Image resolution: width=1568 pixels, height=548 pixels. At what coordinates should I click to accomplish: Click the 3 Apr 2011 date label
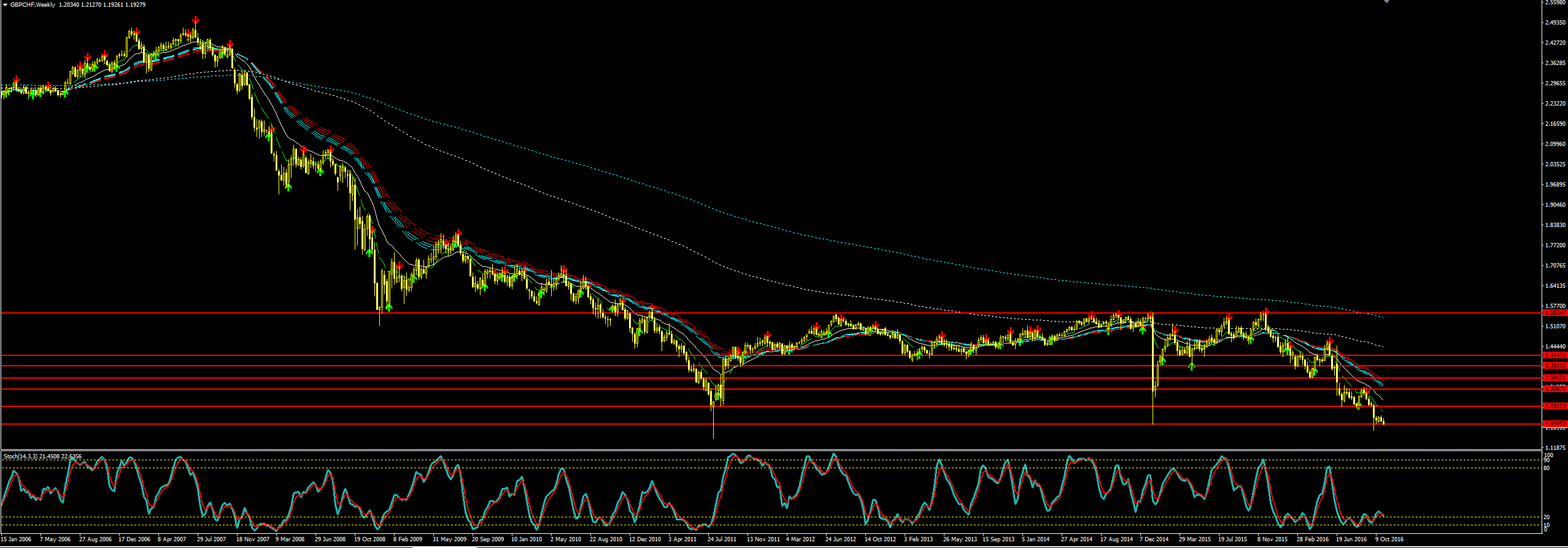[682, 539]
